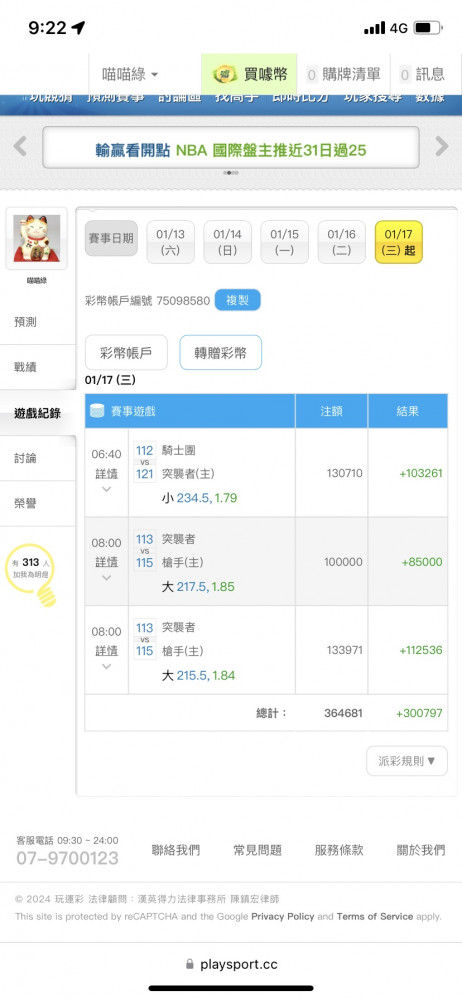Tap the right banner arrow icon

tap(442, 146)
